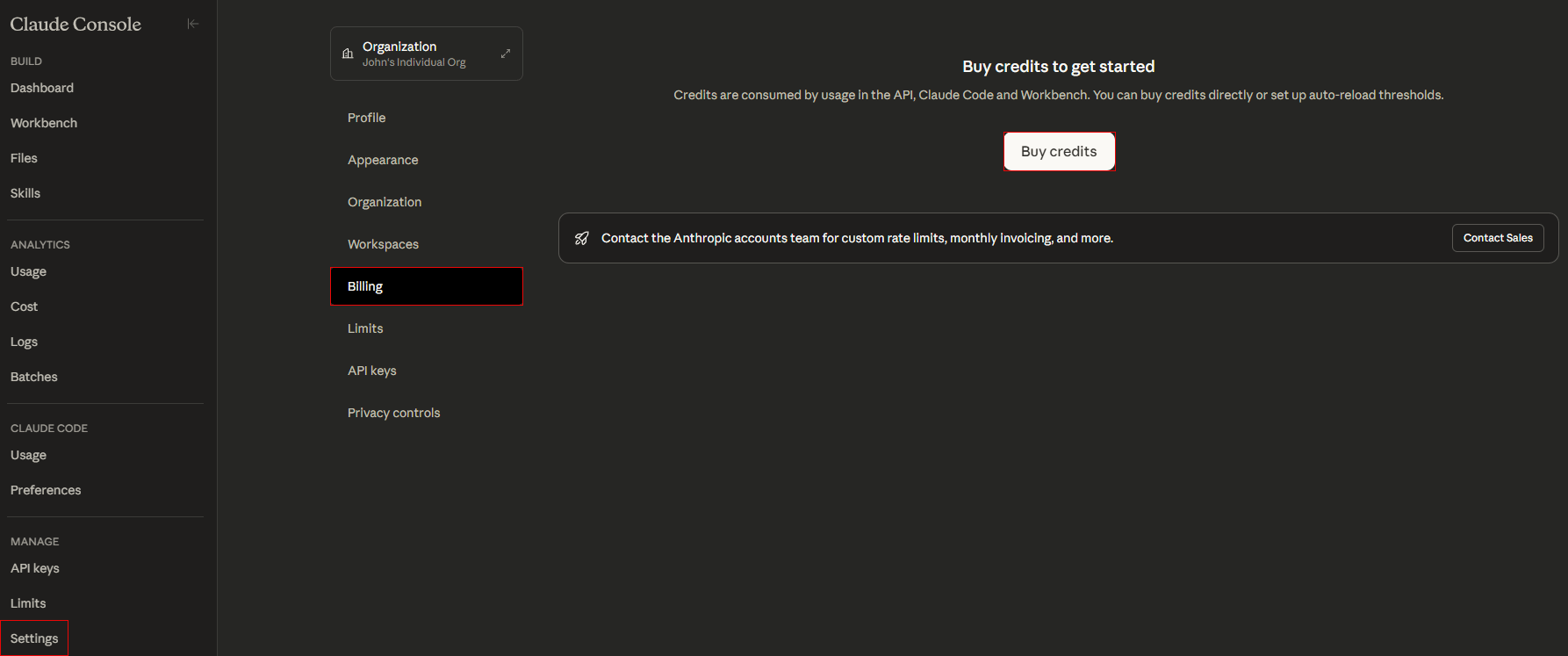
Task: Click the organization building icon
Action: coord(348,54)
